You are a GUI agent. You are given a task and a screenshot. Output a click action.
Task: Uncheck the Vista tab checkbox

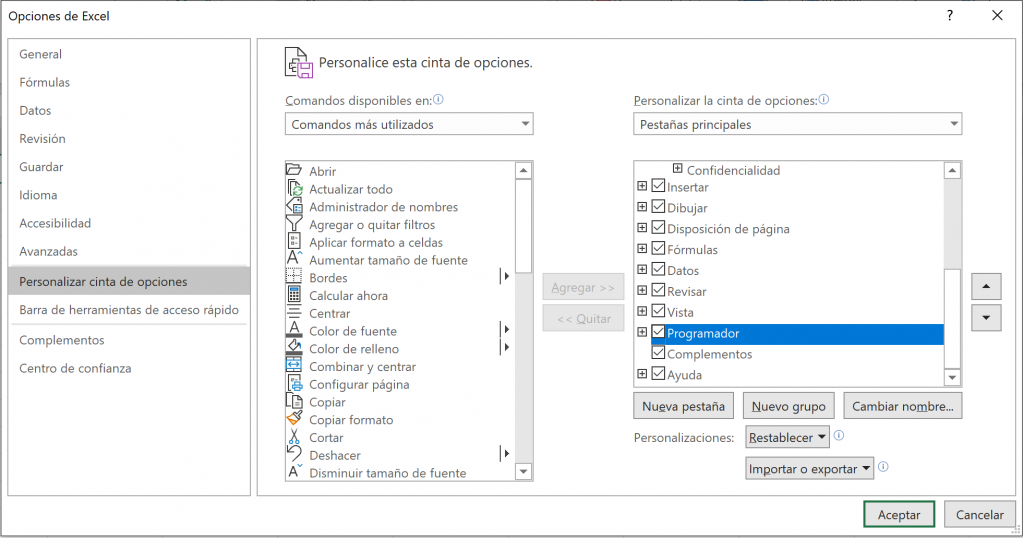[x=658, y=311]
